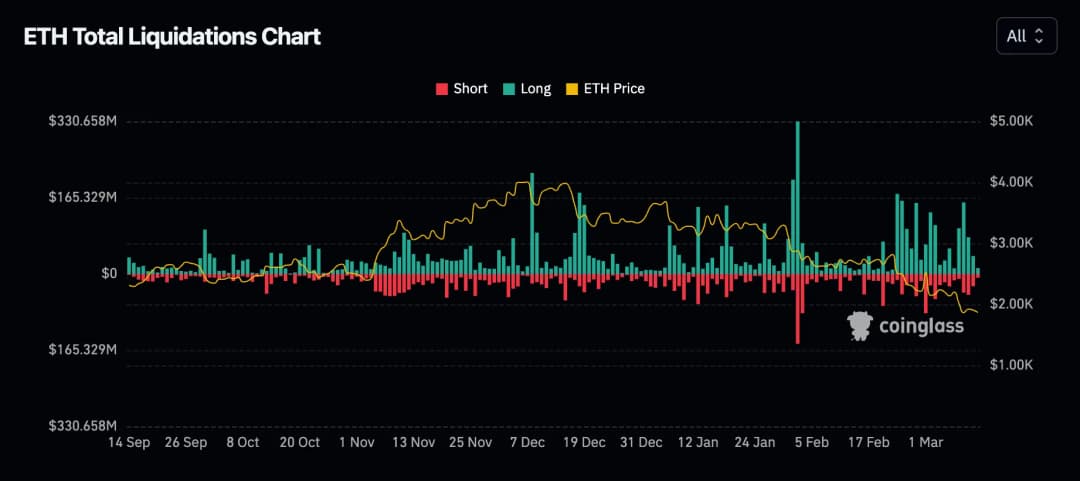
Task: Click the '5 Feb' date axis label
Action: pos(810,442)
